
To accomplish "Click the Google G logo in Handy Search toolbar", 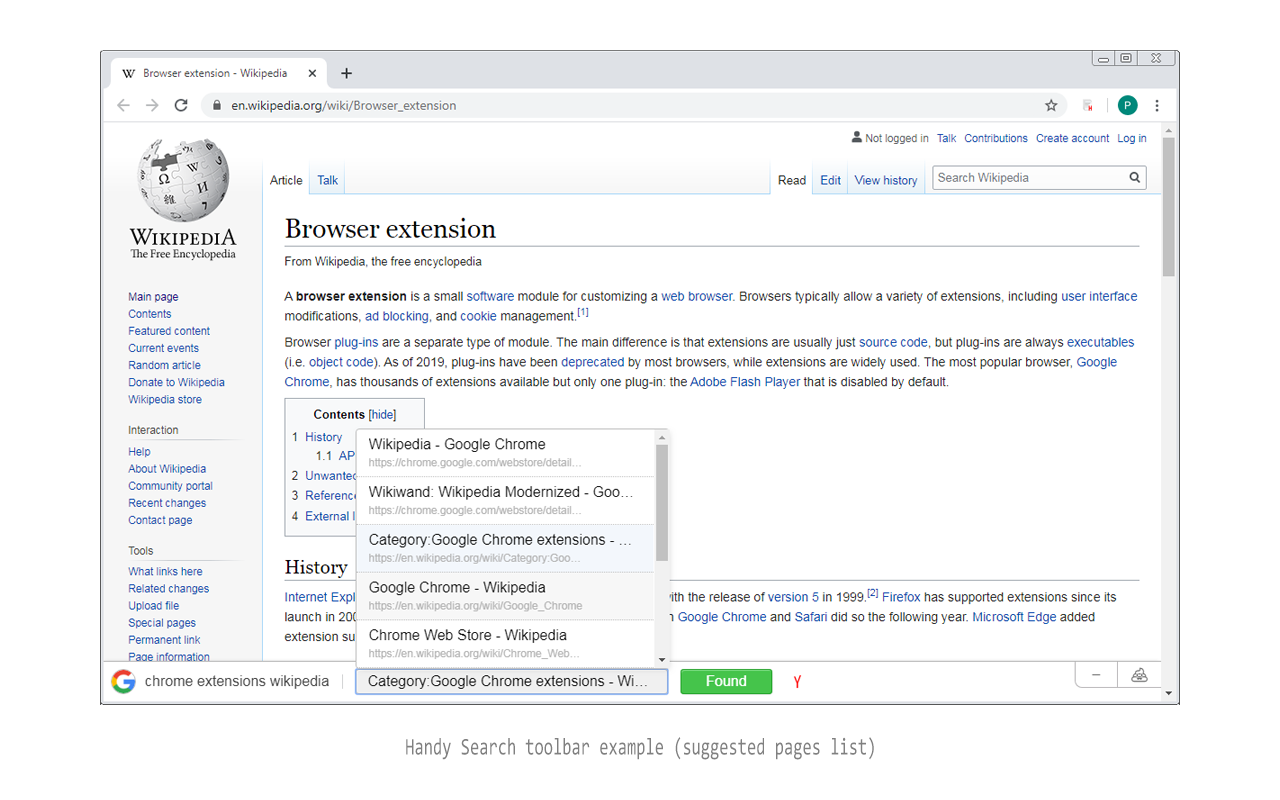I will coord(123,681).
